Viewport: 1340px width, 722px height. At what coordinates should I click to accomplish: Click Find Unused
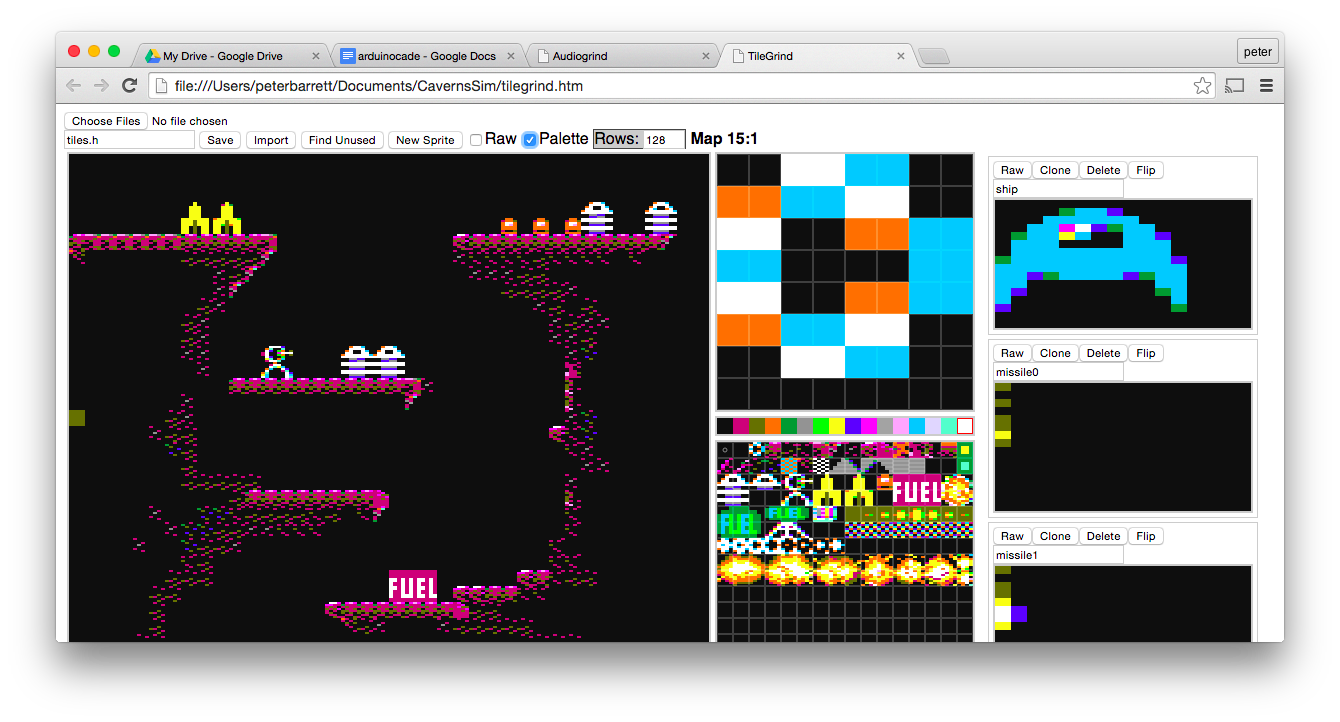click(x=342, y=140)
